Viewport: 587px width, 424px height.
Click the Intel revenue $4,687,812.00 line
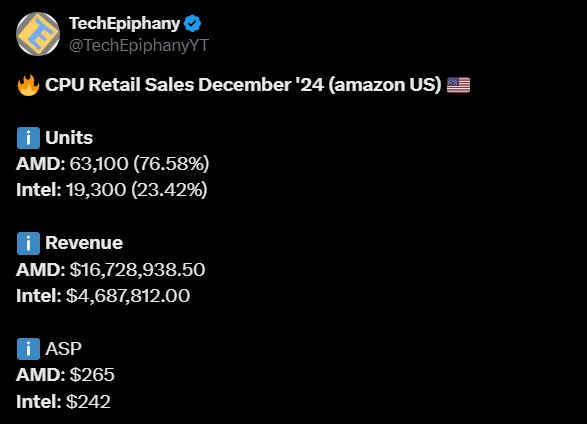pyautogui.click(x=103, y=296)
